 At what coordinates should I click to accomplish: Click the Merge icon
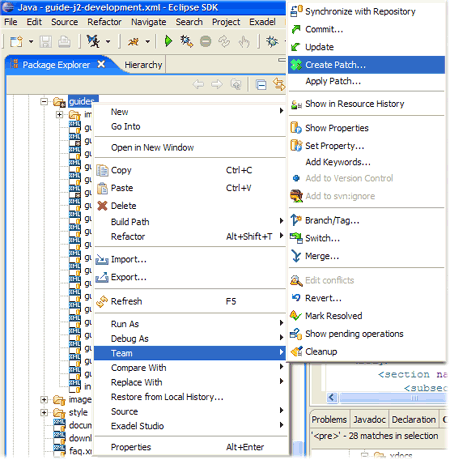tap(296, 256)
